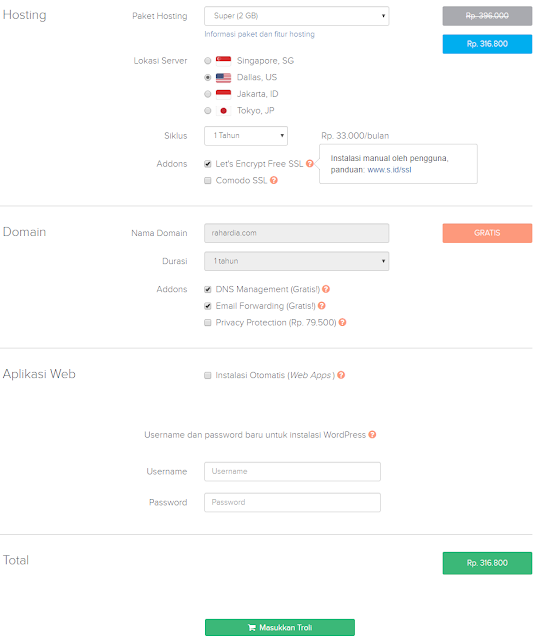This screenshot has height=640, width=537.
Task: Click Masukkan Troli button
Action: point(280,627)
